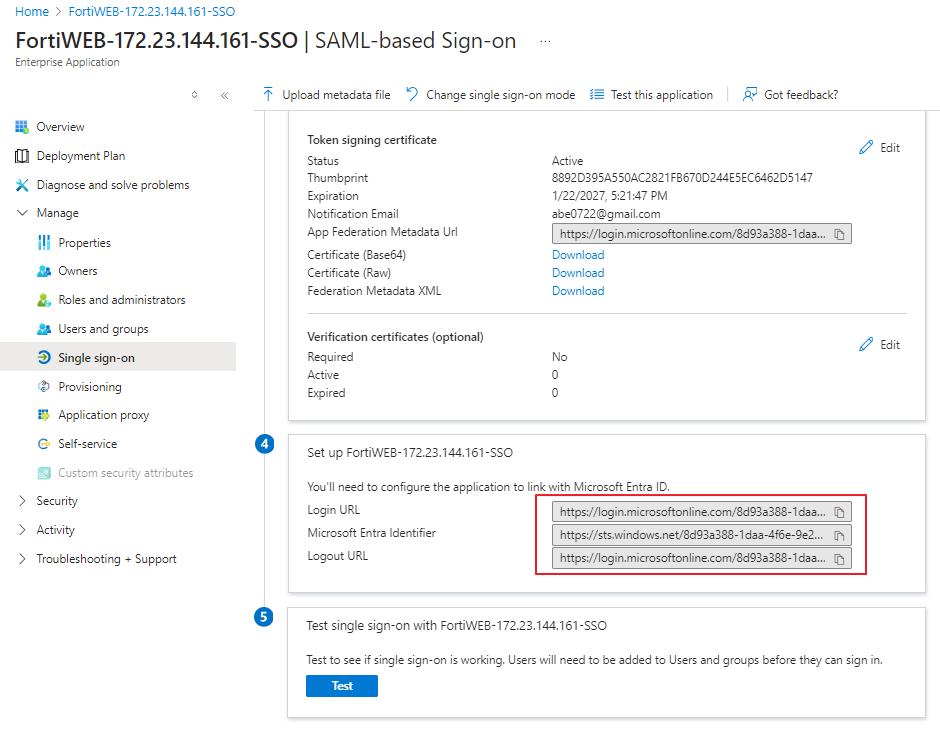Download the Certificate (Base64)
Screen dimensions: 940x730
[x=578, y=254]
